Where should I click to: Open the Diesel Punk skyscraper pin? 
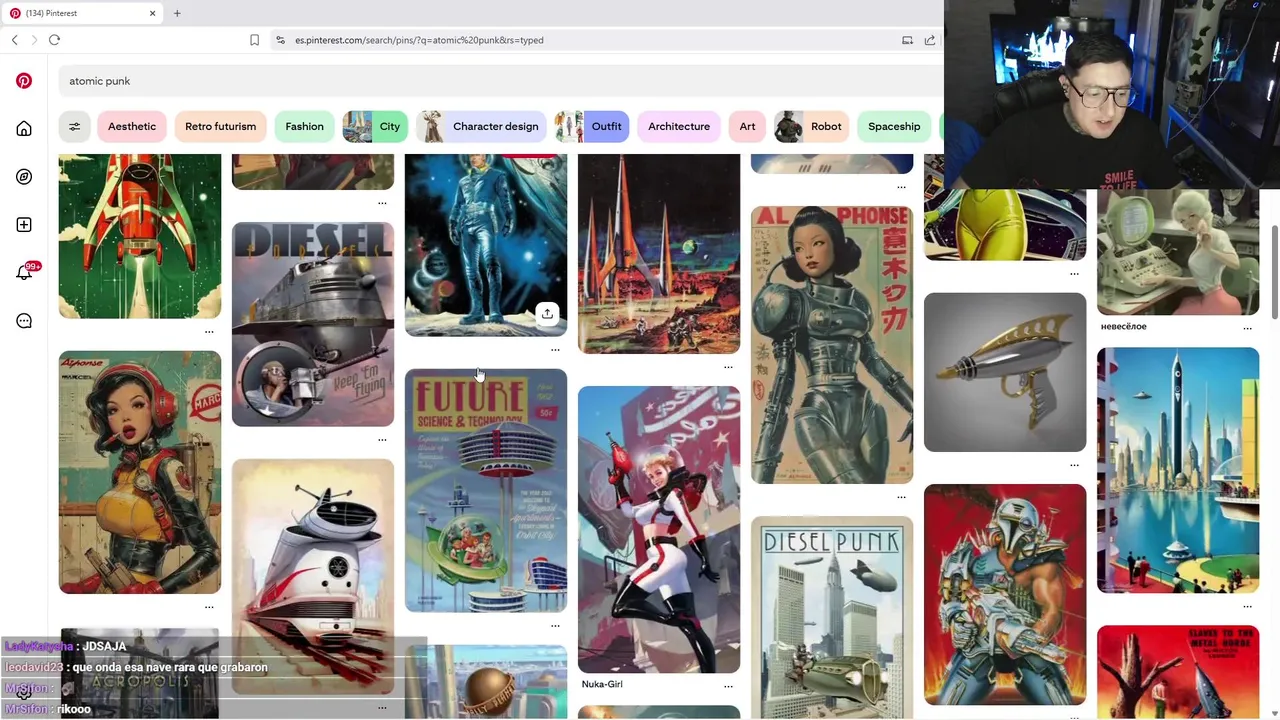tap(832, 618)
